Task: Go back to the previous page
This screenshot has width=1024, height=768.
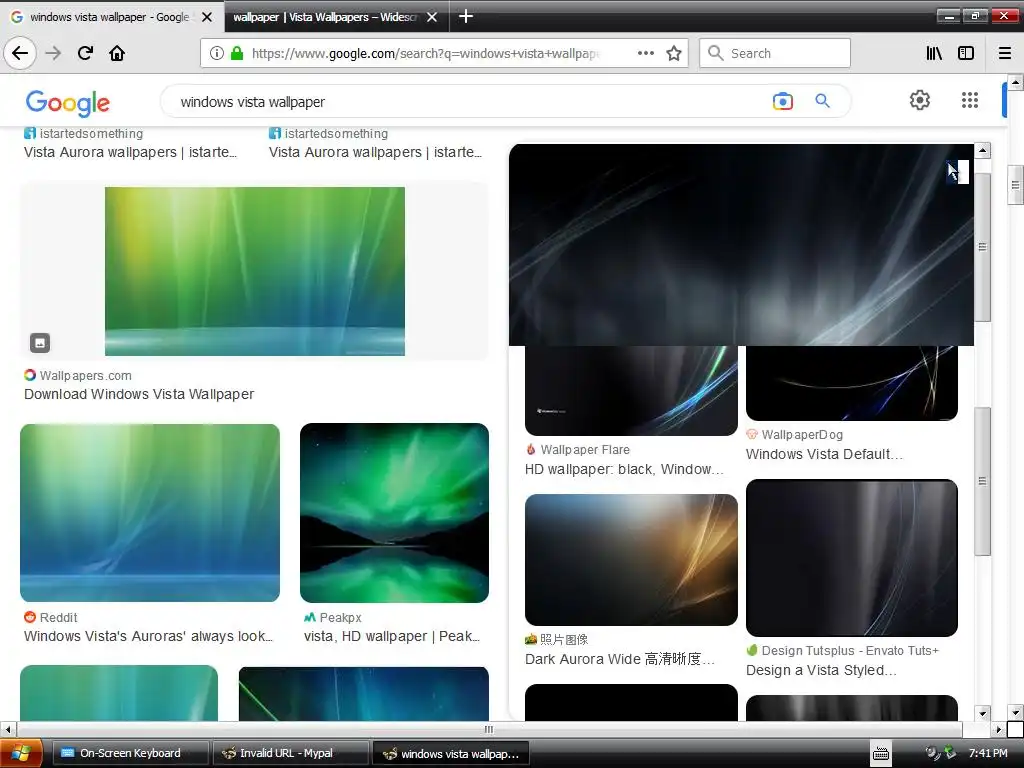Action: (x=20, y=53)
